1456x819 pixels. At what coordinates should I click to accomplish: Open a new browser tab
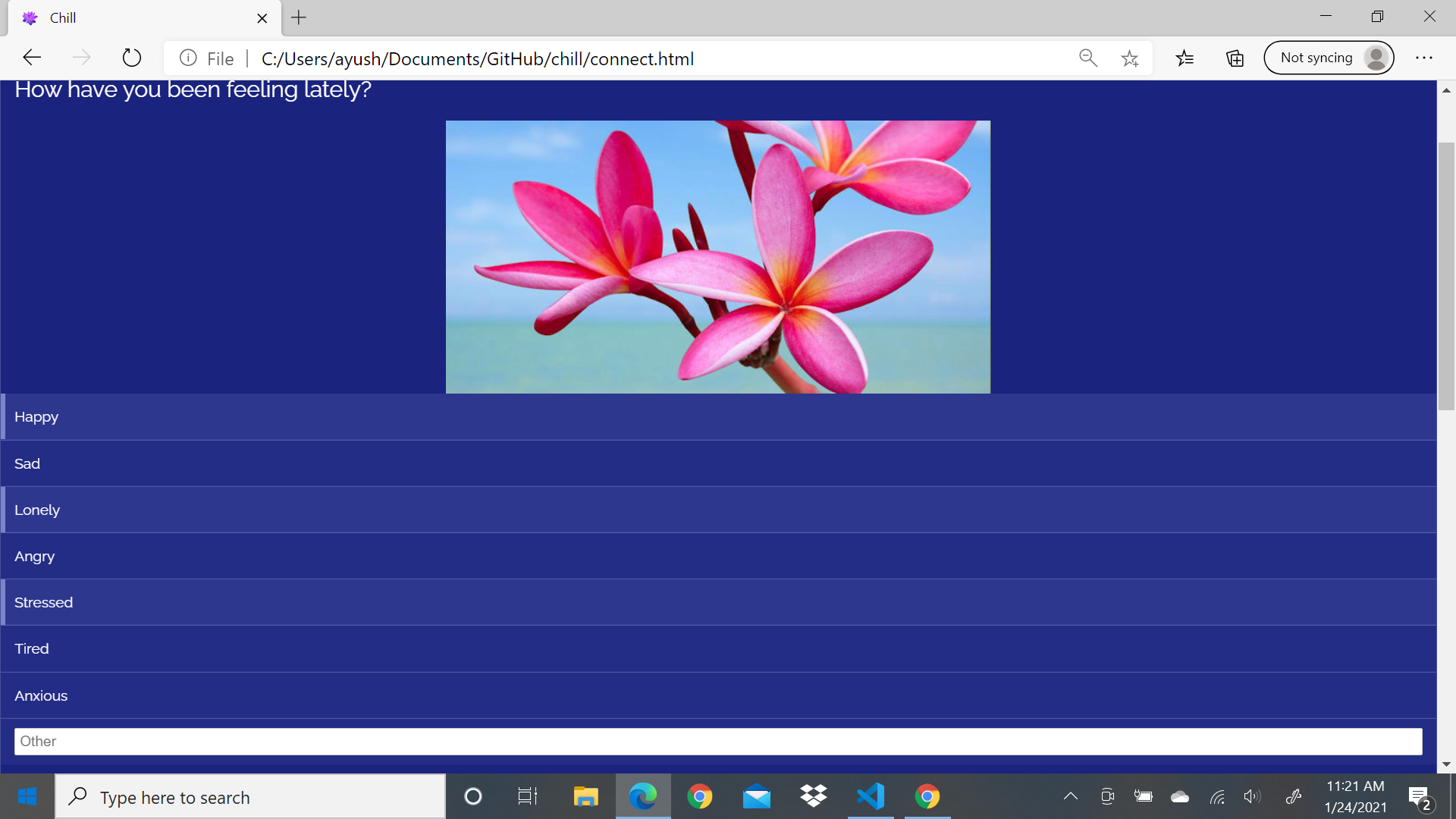click(299, 17)
